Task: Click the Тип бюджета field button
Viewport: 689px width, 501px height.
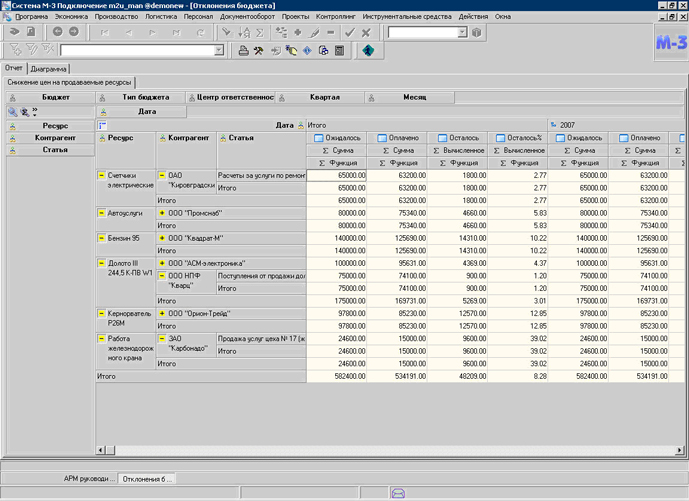Action: click(141, 97)
